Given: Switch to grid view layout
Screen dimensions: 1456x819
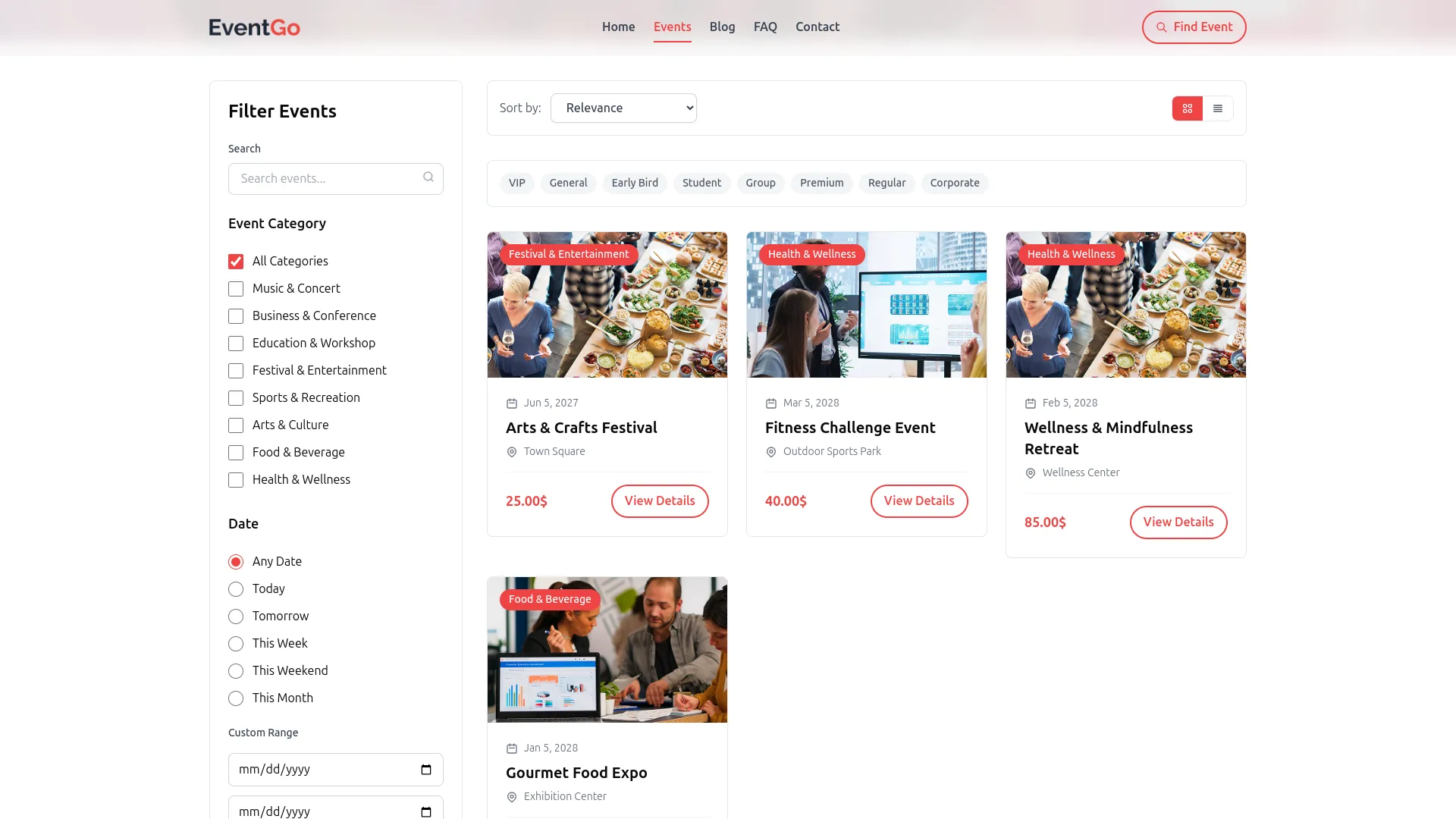Looking at the screenshot, I should (x=1187, y=108).
